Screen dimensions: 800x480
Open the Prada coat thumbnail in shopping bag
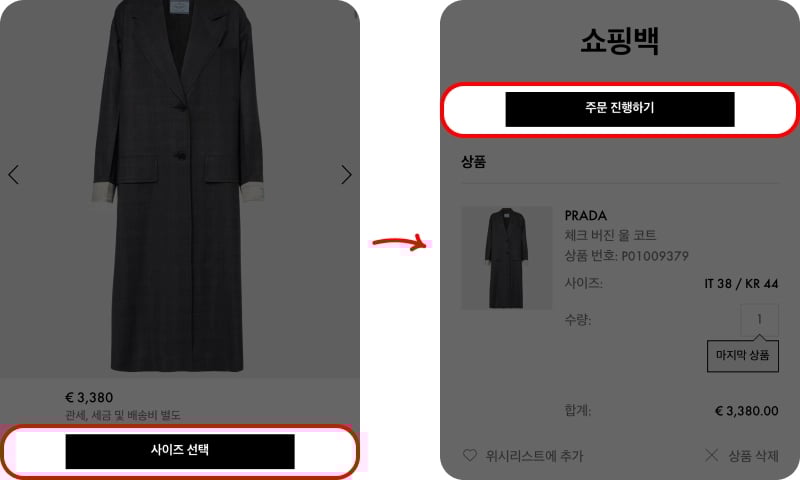coord(507,258)
